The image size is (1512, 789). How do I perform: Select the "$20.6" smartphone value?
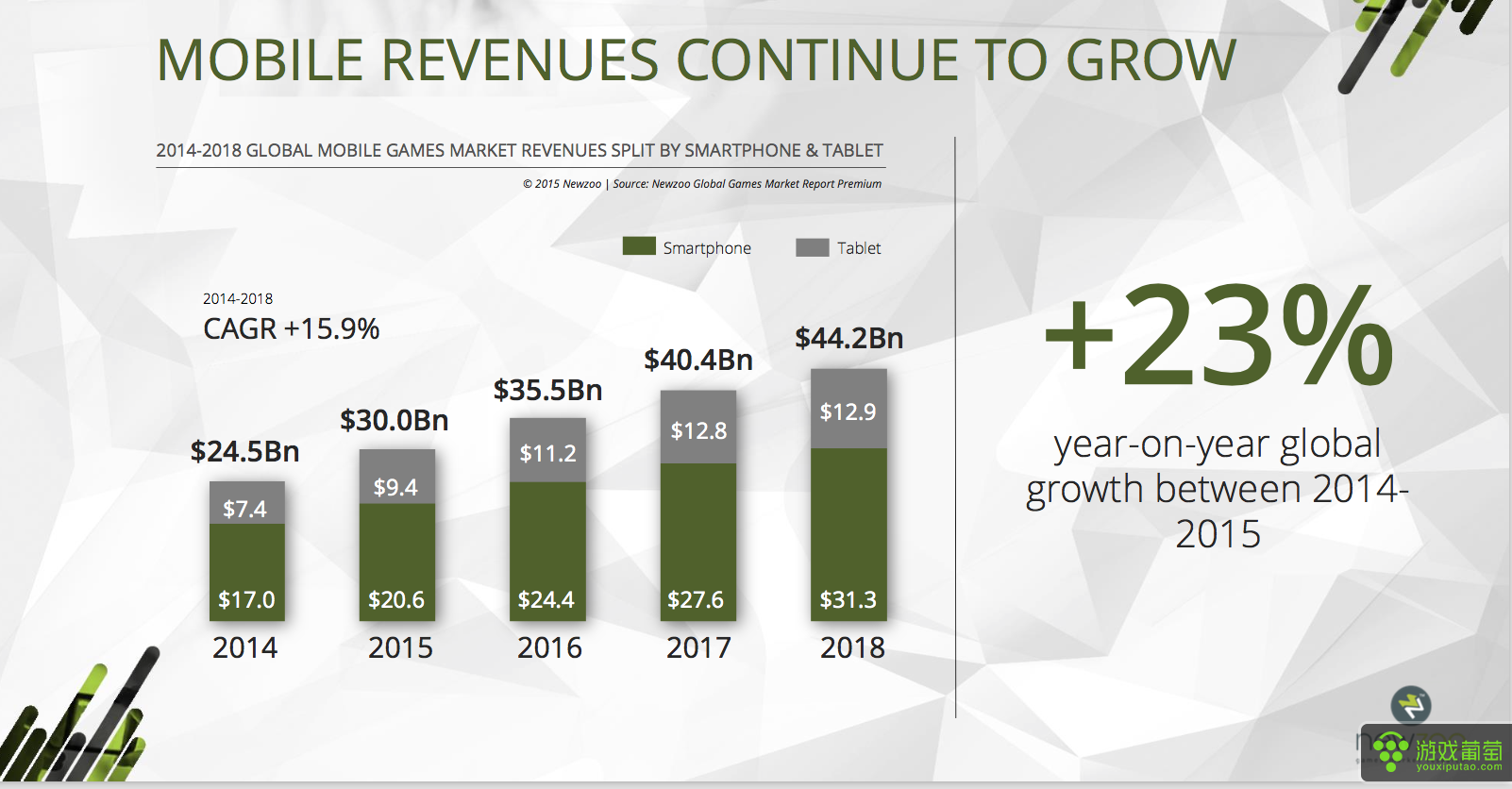(396, 600)
